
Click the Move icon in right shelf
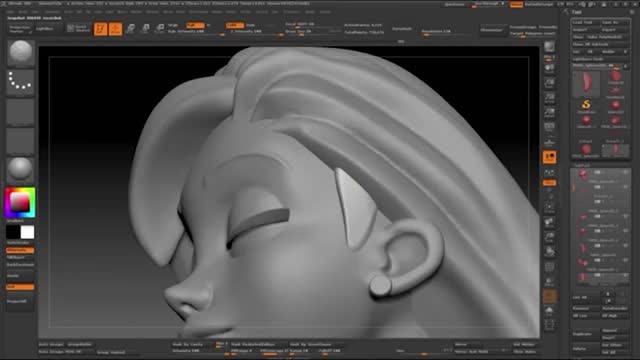[549, 223]
